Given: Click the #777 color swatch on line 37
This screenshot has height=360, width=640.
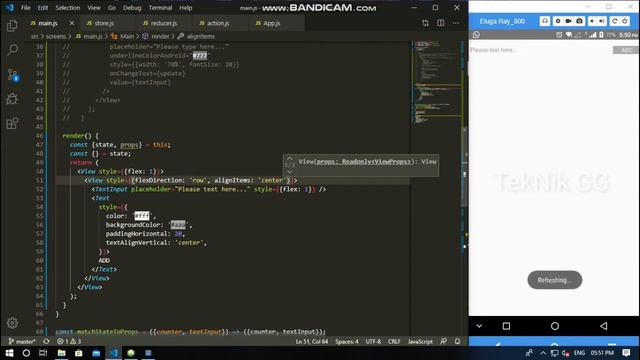Looking at the screenshot, I should click(200, 56).
